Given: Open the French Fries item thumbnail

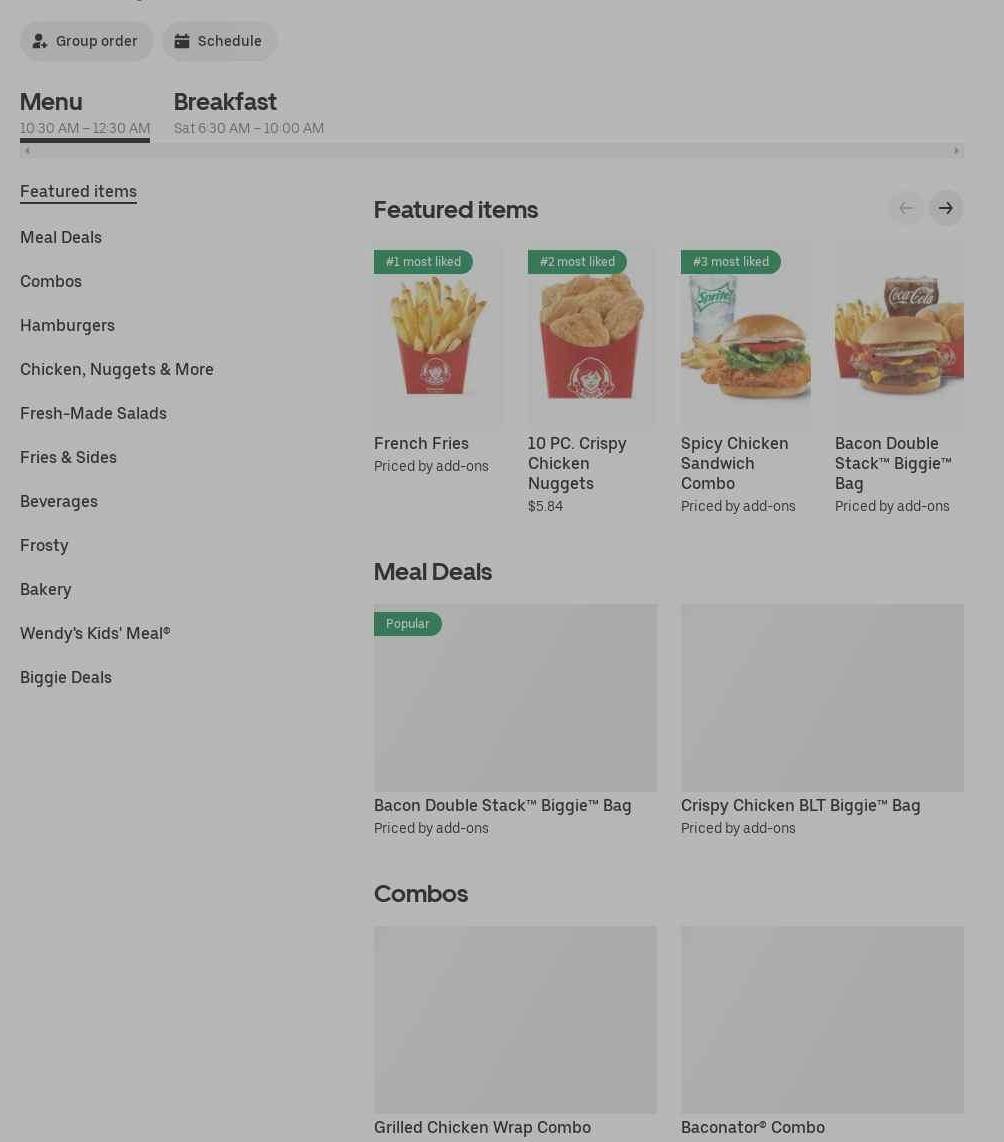Looking at the screenshot, I should tap(438, 334).
